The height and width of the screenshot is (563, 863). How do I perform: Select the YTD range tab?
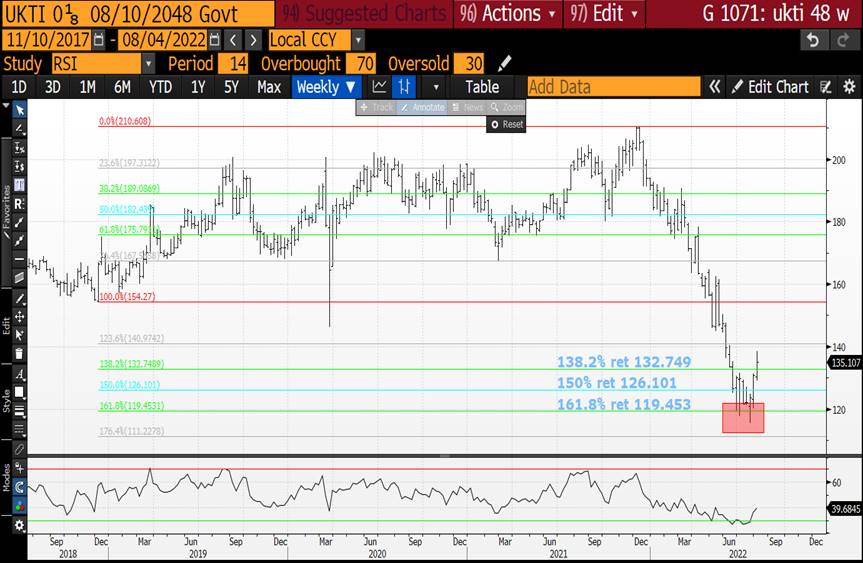tap(160, 87)
